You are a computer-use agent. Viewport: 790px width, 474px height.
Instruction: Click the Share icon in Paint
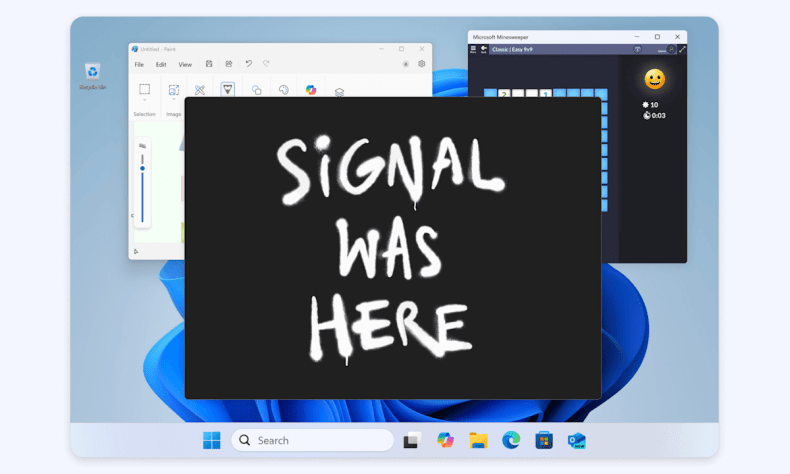click(x=229, y=64)
